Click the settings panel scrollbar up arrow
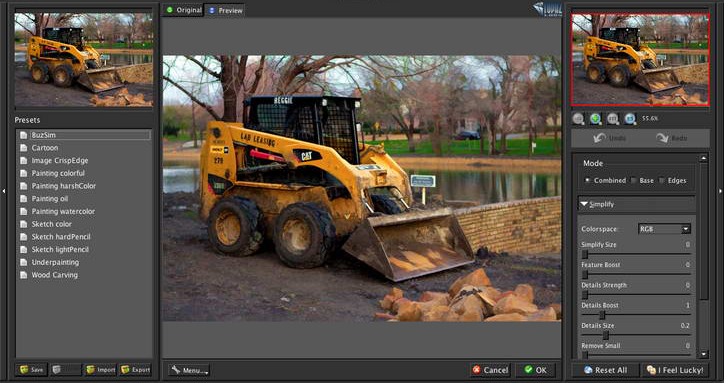Image resolution: width=724 pixels, height=383 pixels. (703, 158)
